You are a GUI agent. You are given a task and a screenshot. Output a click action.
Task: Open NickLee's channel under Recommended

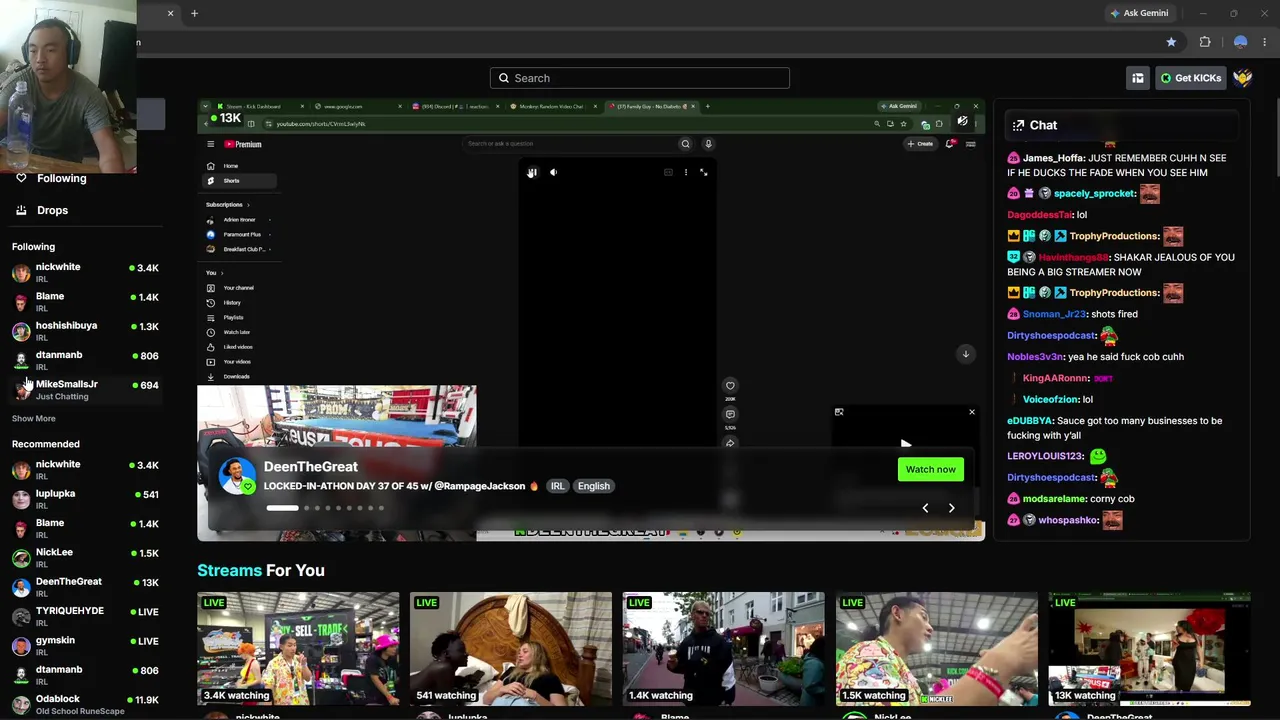click(85, 557)
